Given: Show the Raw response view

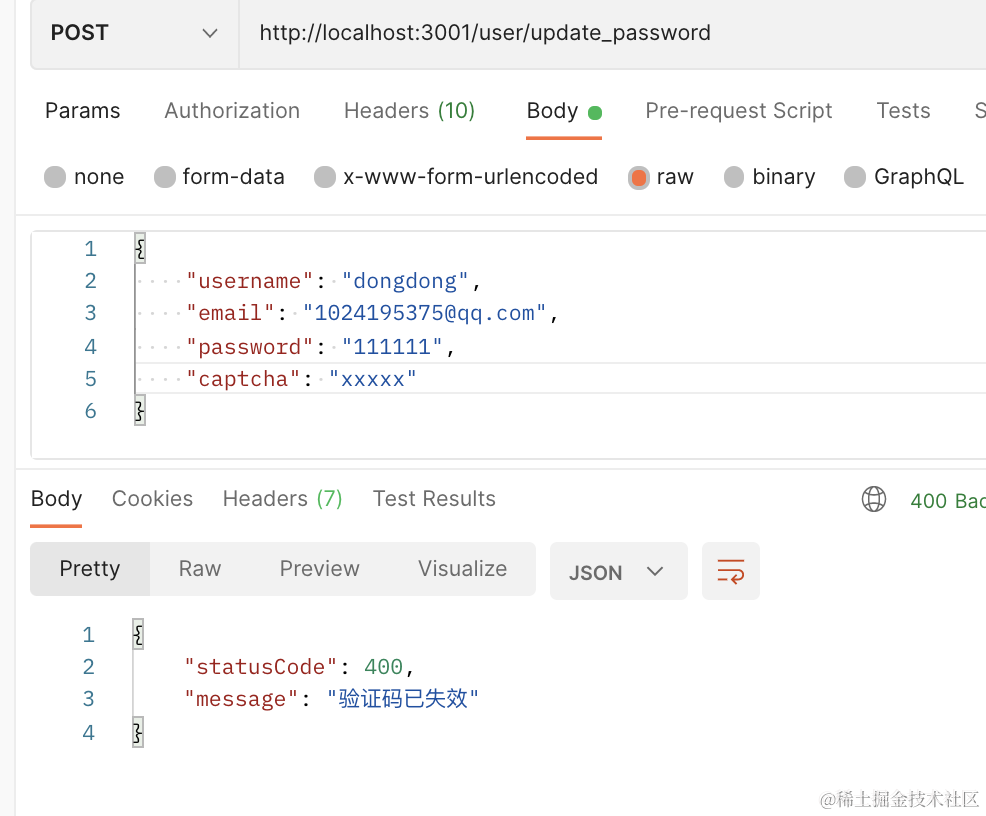Looking at the screenshot, I should pyautogui.click(x=200, y=569).
